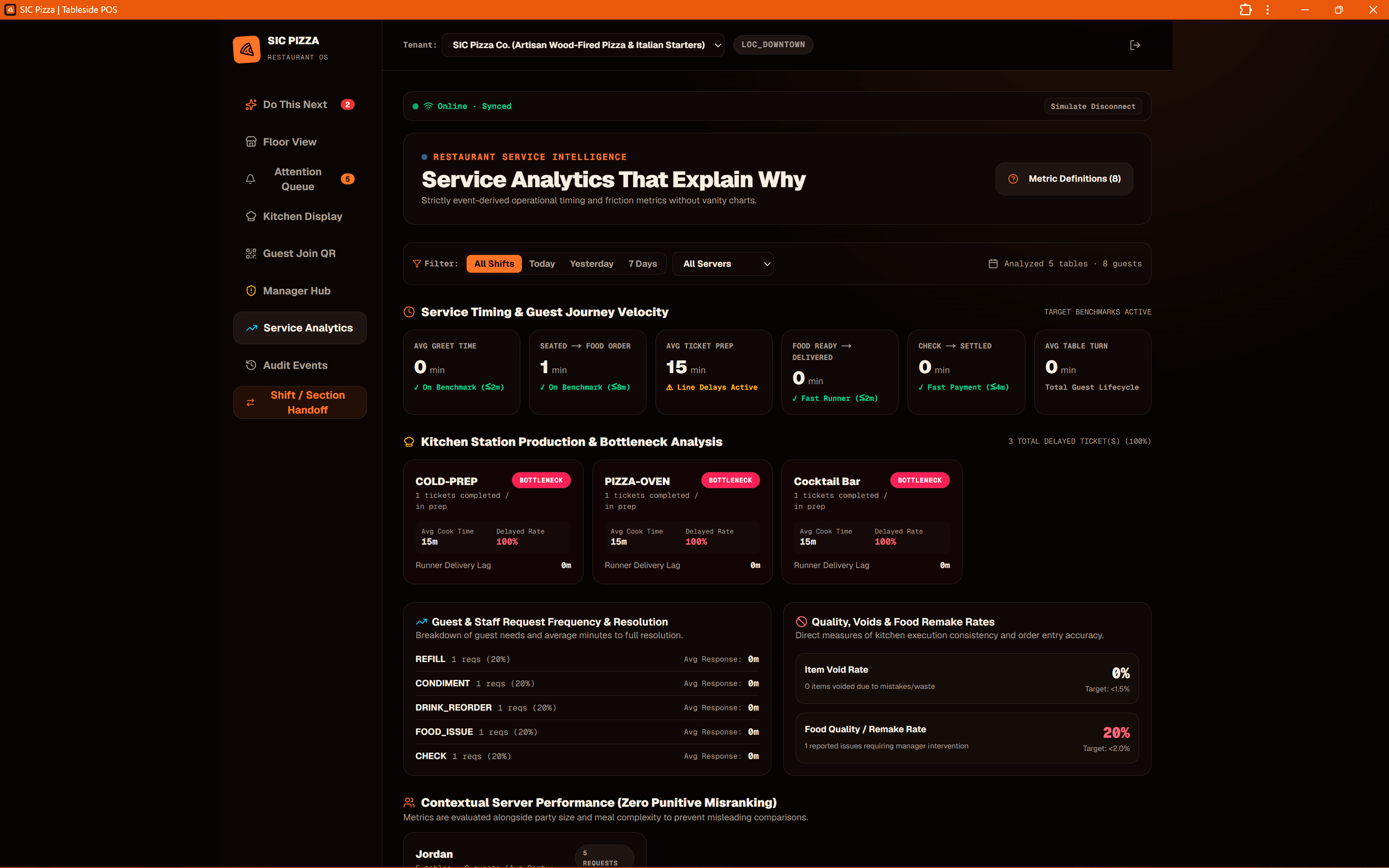Screen dimensions: 1389x868
Task: Click the PIZZA-OVEN Bottleneck badge
Action: [730, 480]
